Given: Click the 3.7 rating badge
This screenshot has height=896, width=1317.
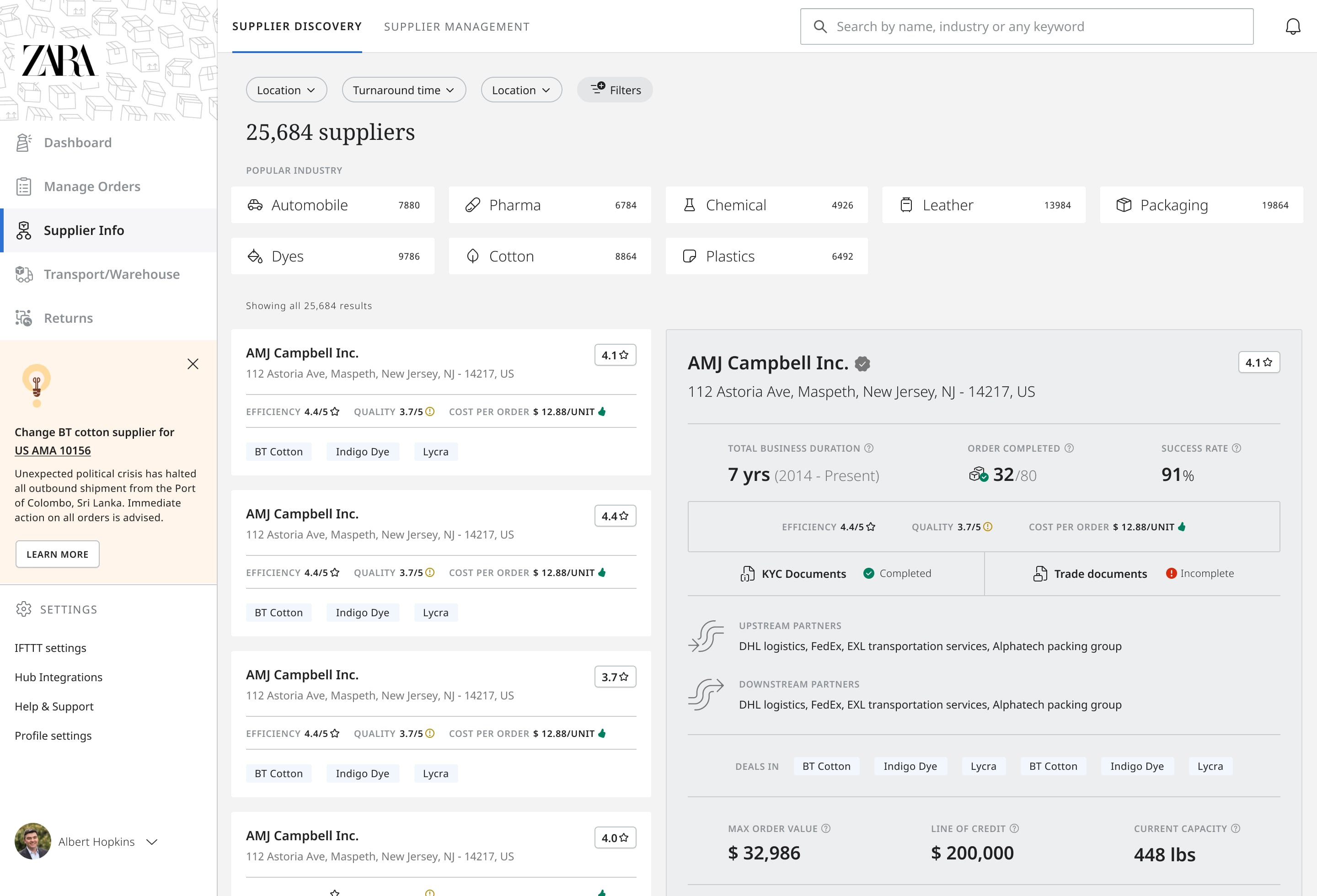Looking at the screenshot, I should point(615,677).
